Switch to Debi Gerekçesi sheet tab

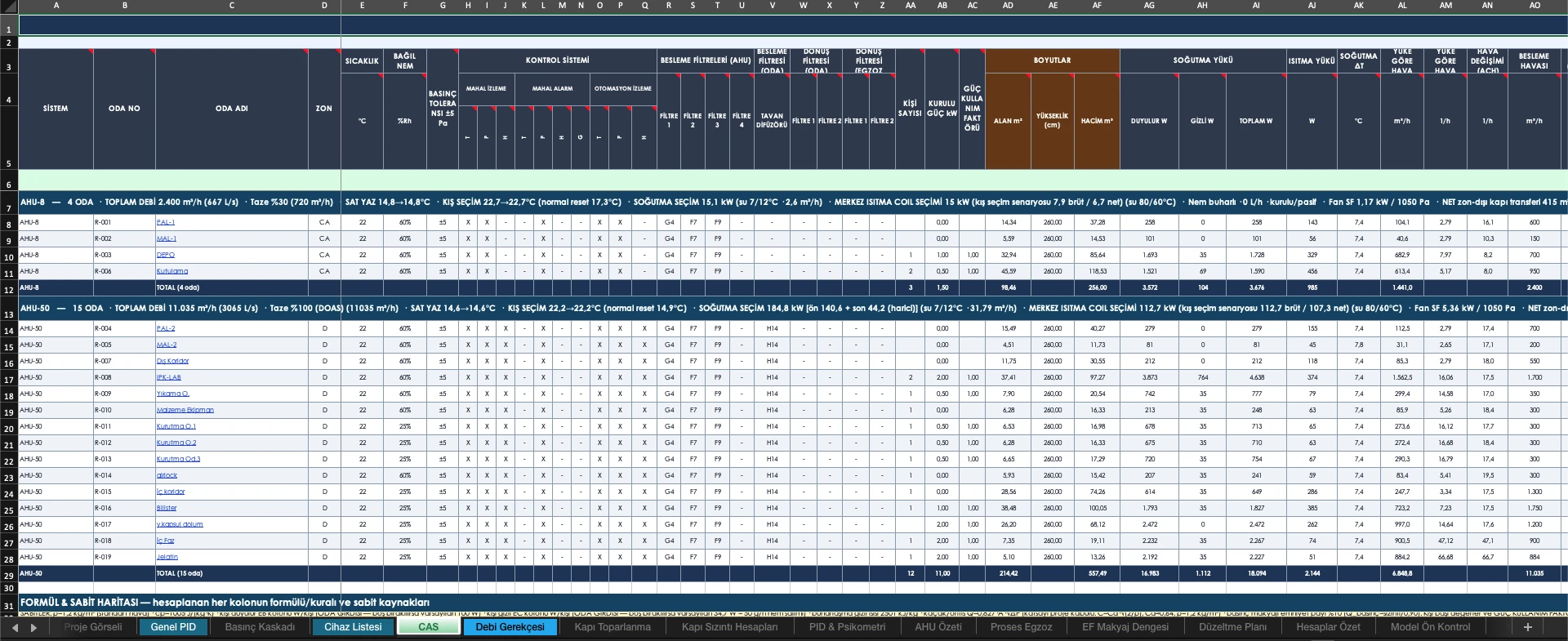click(510, 627)
